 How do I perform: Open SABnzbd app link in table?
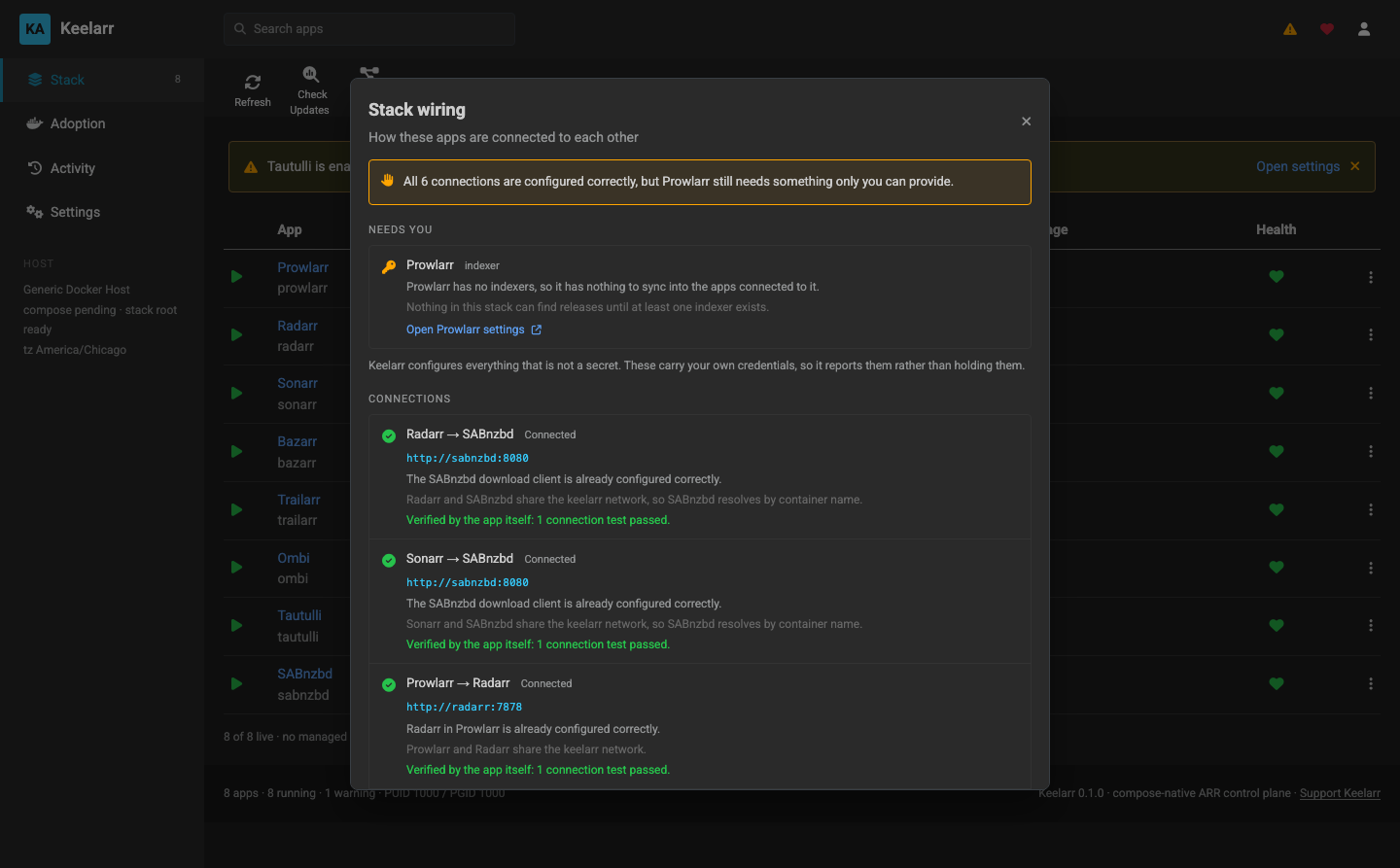point(304,674)
